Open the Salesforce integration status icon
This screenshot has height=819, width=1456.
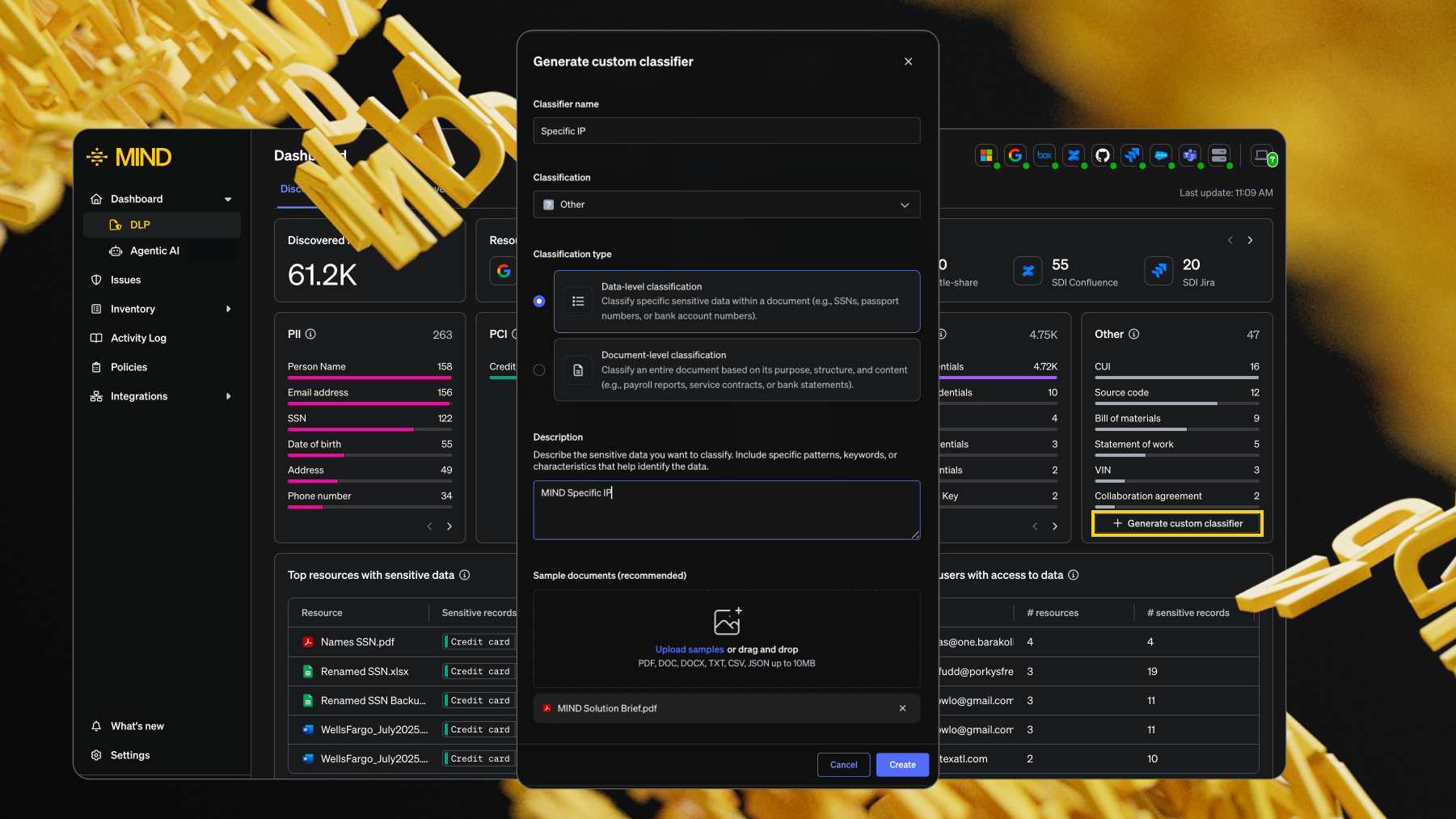click(x=1161, y=155)
